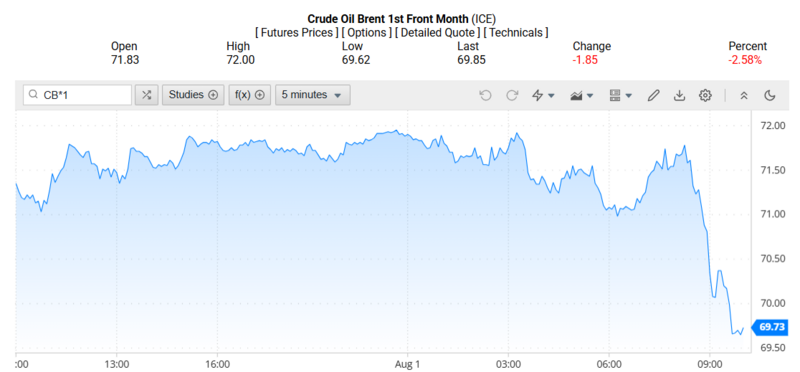
Task: Click the download chart icon
Action: (x=679, y=95)
